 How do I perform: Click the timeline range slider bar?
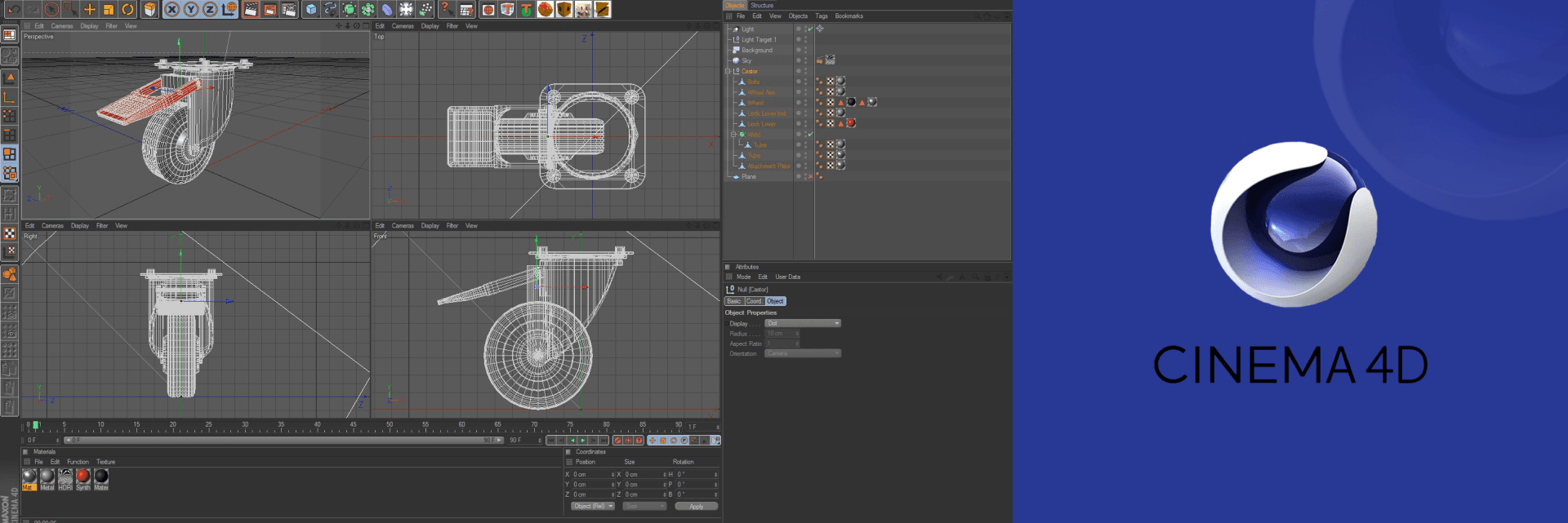283,441
